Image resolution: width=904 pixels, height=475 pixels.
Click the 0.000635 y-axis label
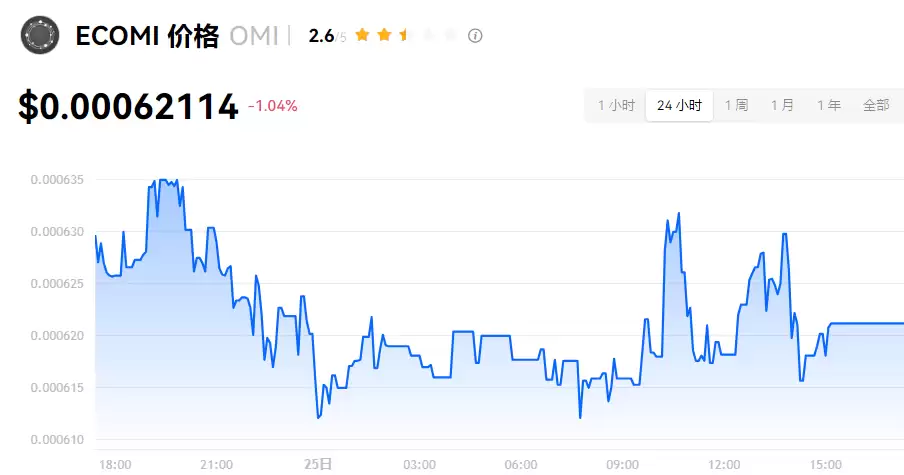57,180
